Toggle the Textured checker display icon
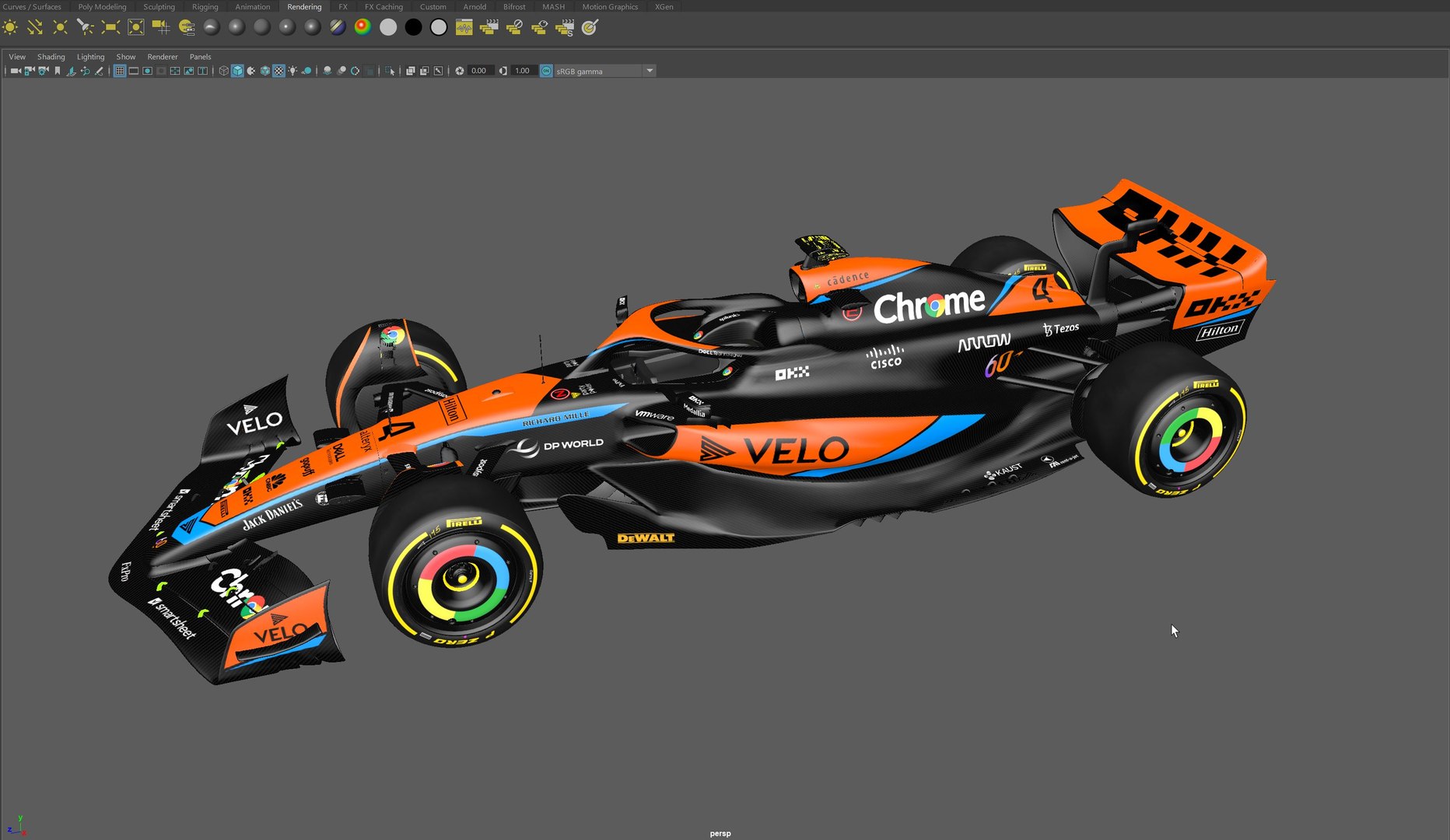 coord(278,71)
